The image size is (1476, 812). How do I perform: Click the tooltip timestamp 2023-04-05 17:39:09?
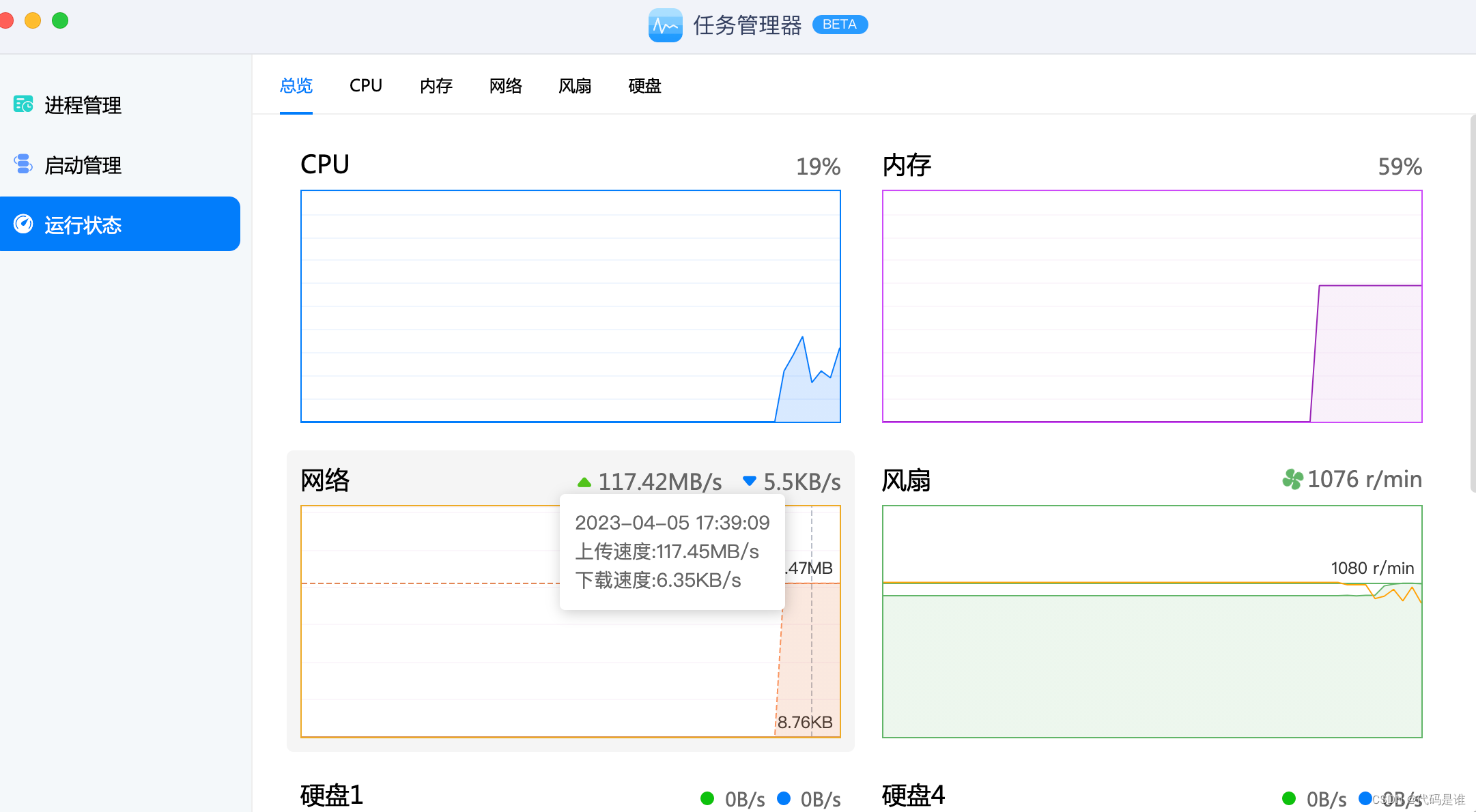coord(672,523)
